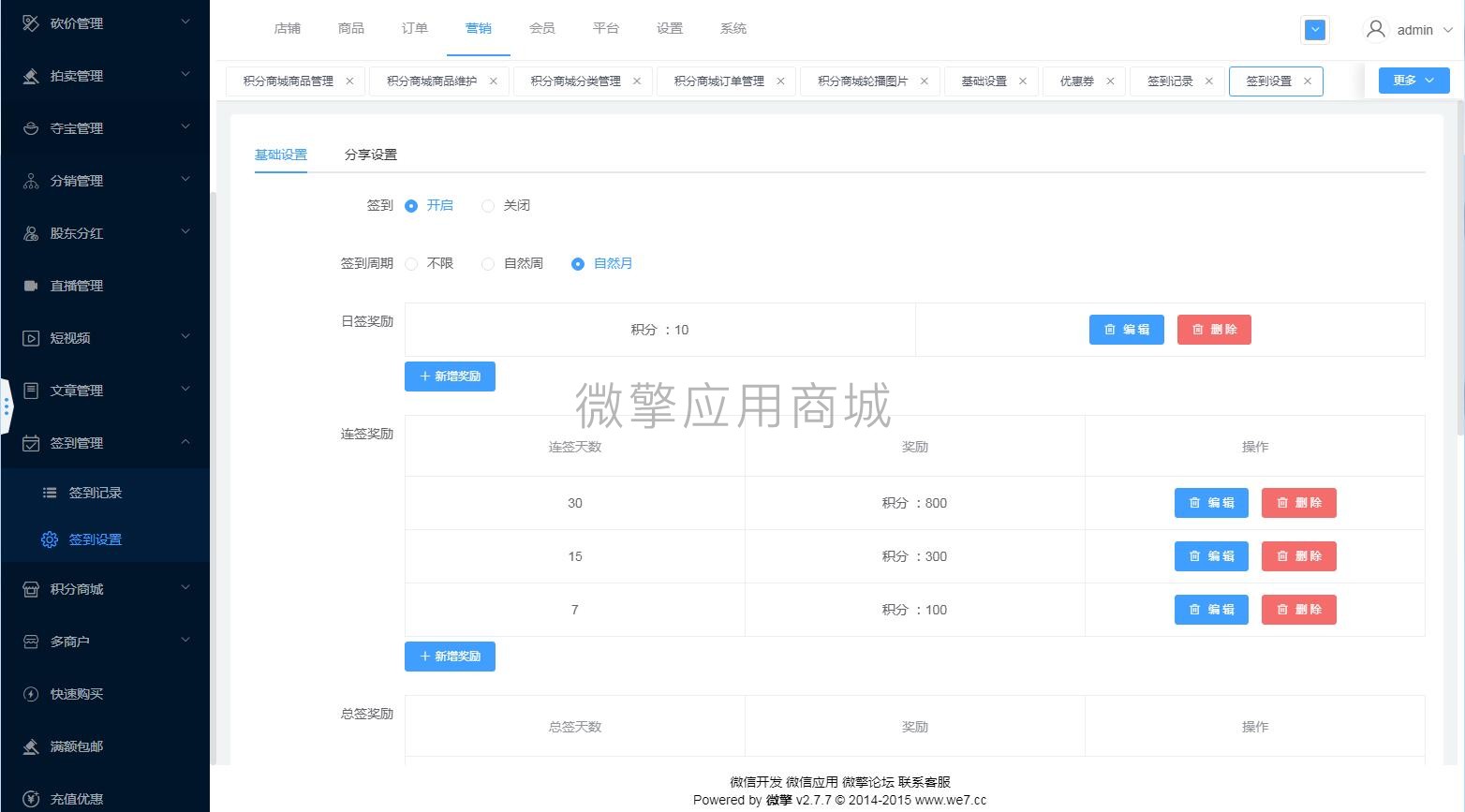
Task: Expand the 积分商城 menu chevron
Action: [185, 587]
